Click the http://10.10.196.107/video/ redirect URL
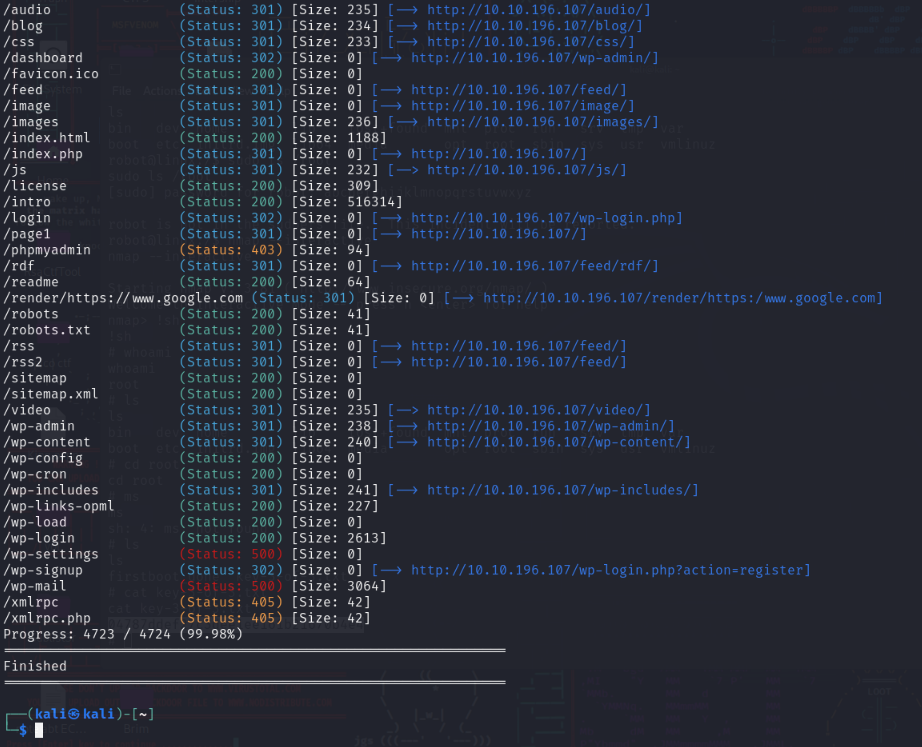922x747 pixels. click(536, 410)
